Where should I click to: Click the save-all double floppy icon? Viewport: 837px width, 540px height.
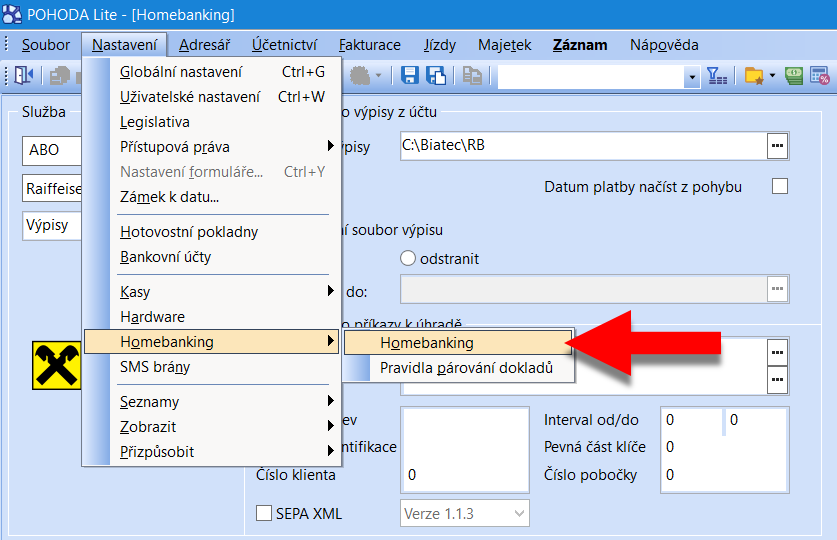click(x=436, y=75)
